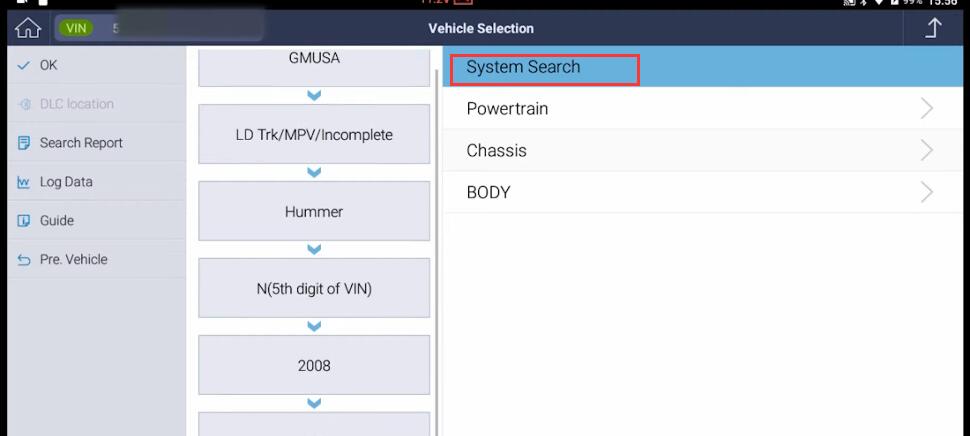970x436 pixels.
Task: Expand the Chassis chevron
Action: point(926,150)
